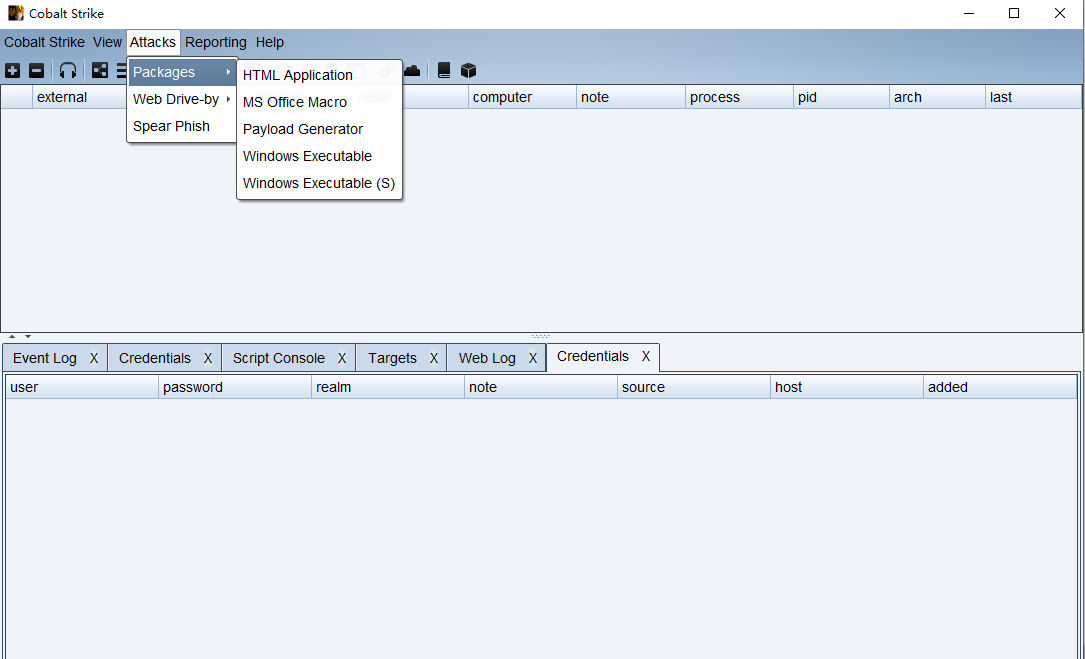The image size is (1085, 659).
Task: Click the disconnect minus icon
Action: pyautogui.click(x=37, y=71)
